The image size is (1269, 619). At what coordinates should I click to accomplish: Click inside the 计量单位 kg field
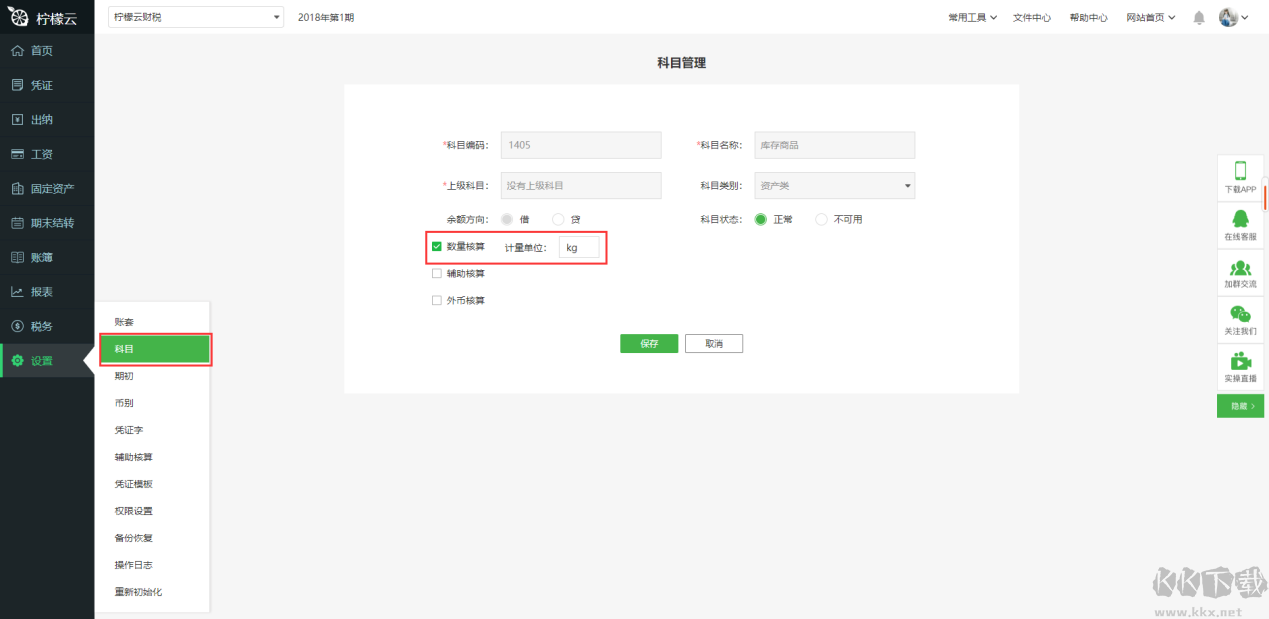coord(580,247)
